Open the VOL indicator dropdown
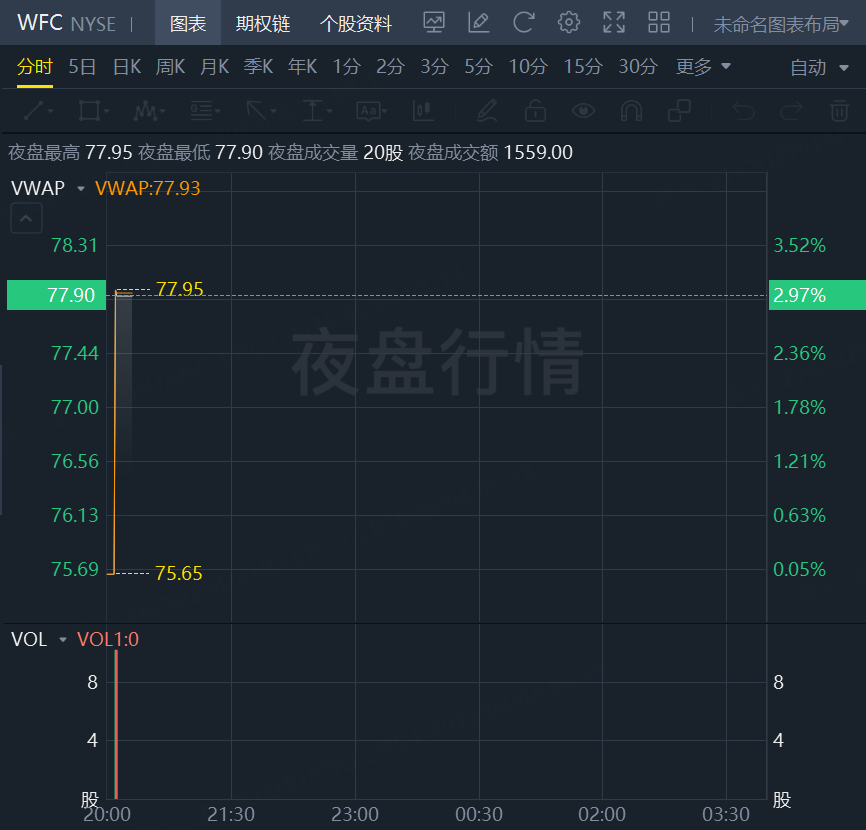866x830 pixels. coord(62,639)
